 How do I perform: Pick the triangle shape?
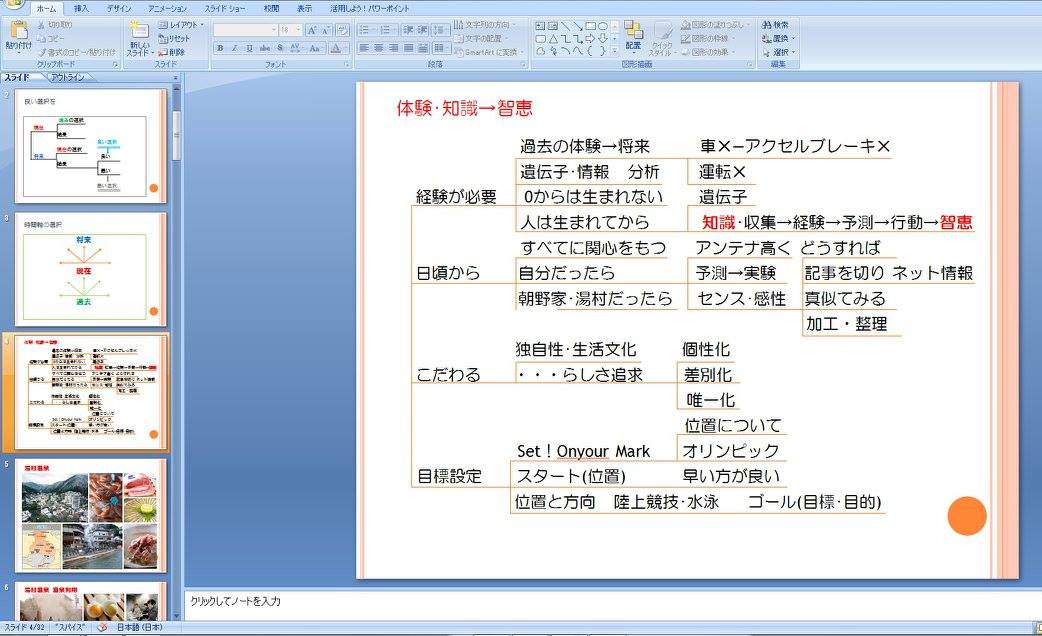point(552,39)
